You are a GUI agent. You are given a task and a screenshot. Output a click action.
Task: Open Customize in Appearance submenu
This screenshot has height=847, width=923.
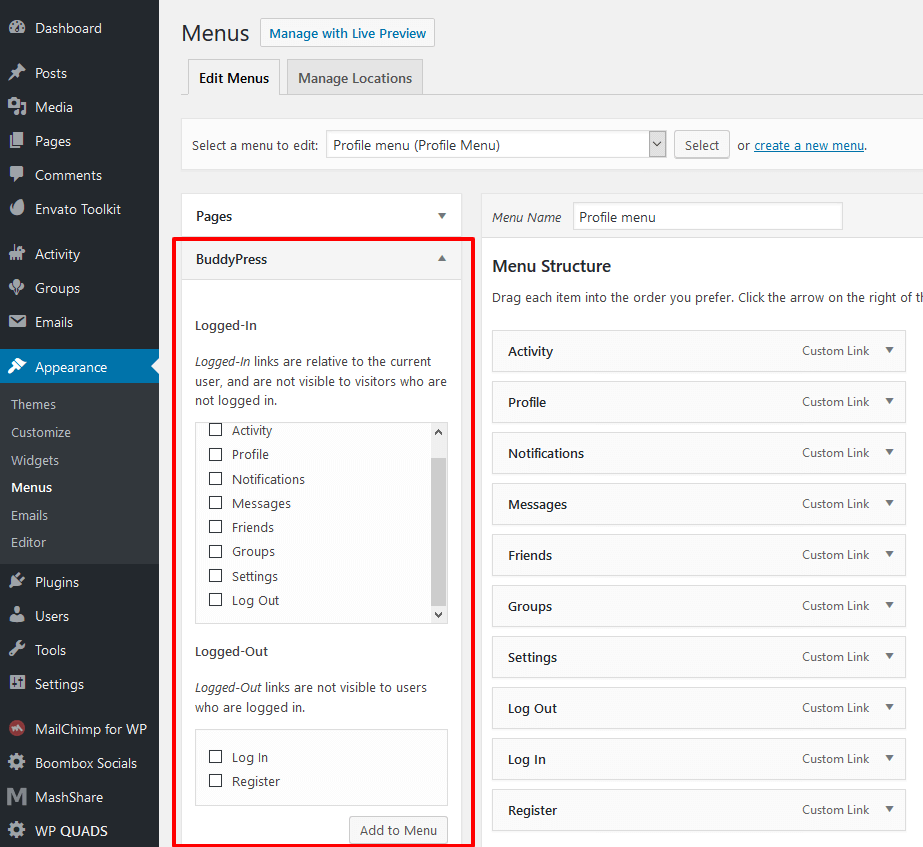[41, 432]
